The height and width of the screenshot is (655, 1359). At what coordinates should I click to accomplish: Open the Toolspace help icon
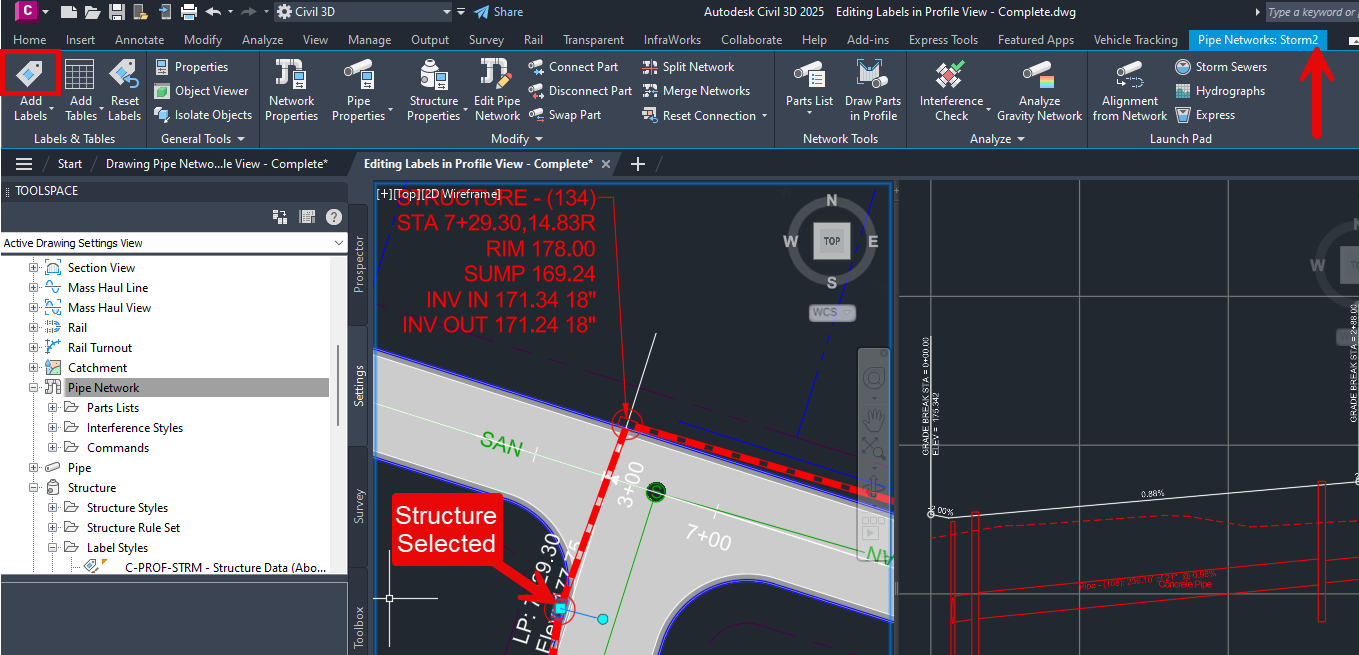click(x=334, y=216)
